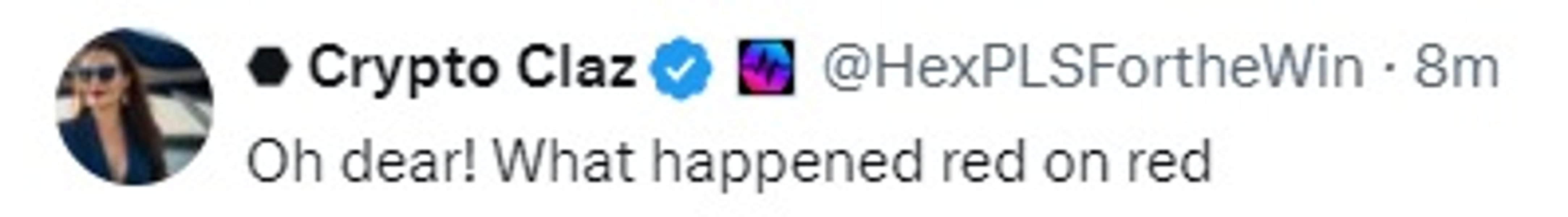Open the tweet reading "Oh dear! What happened"
Viewport: 1568px width, 217px height.
729,162
